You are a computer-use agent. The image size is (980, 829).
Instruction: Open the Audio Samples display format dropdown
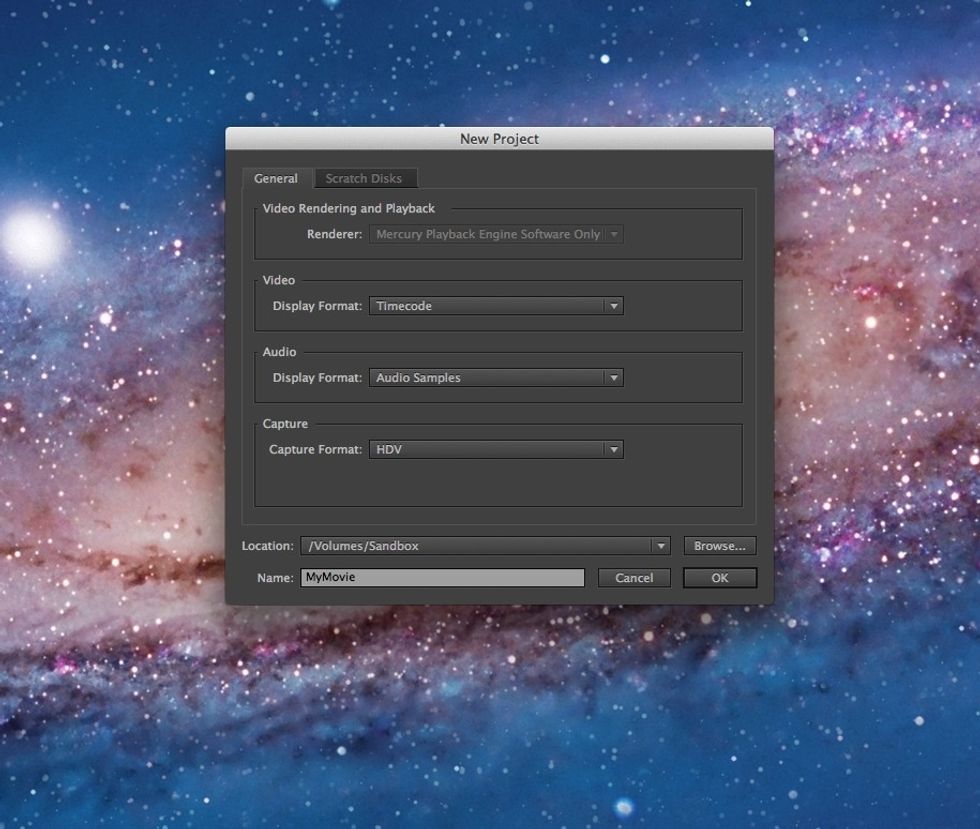[496, 378]
